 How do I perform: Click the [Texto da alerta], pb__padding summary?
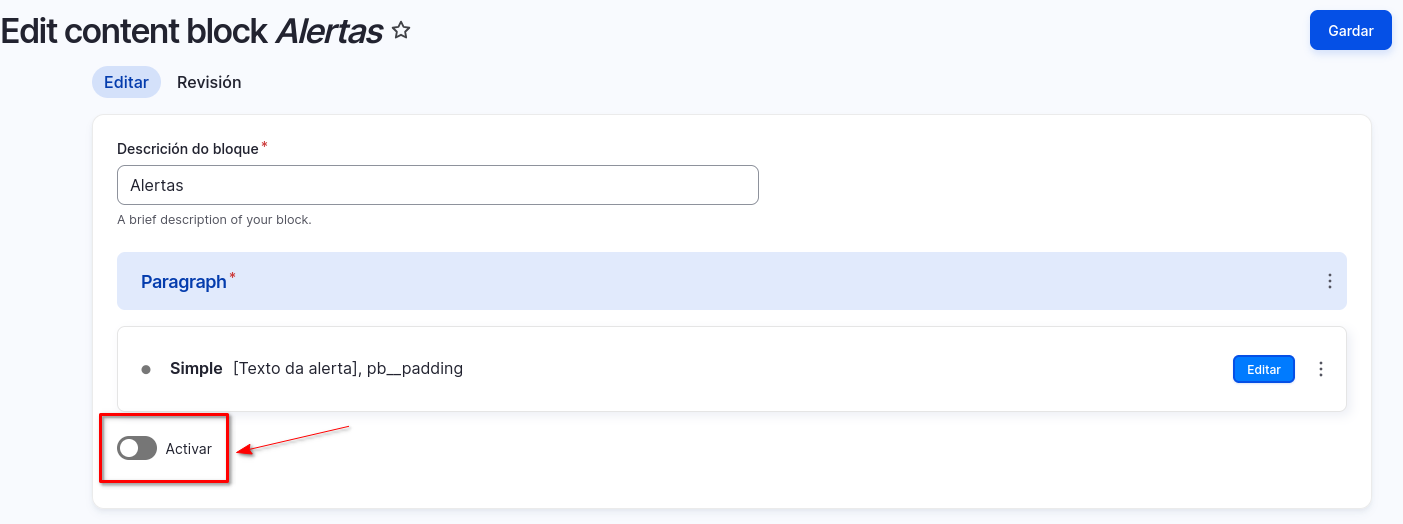click(348, 368)
